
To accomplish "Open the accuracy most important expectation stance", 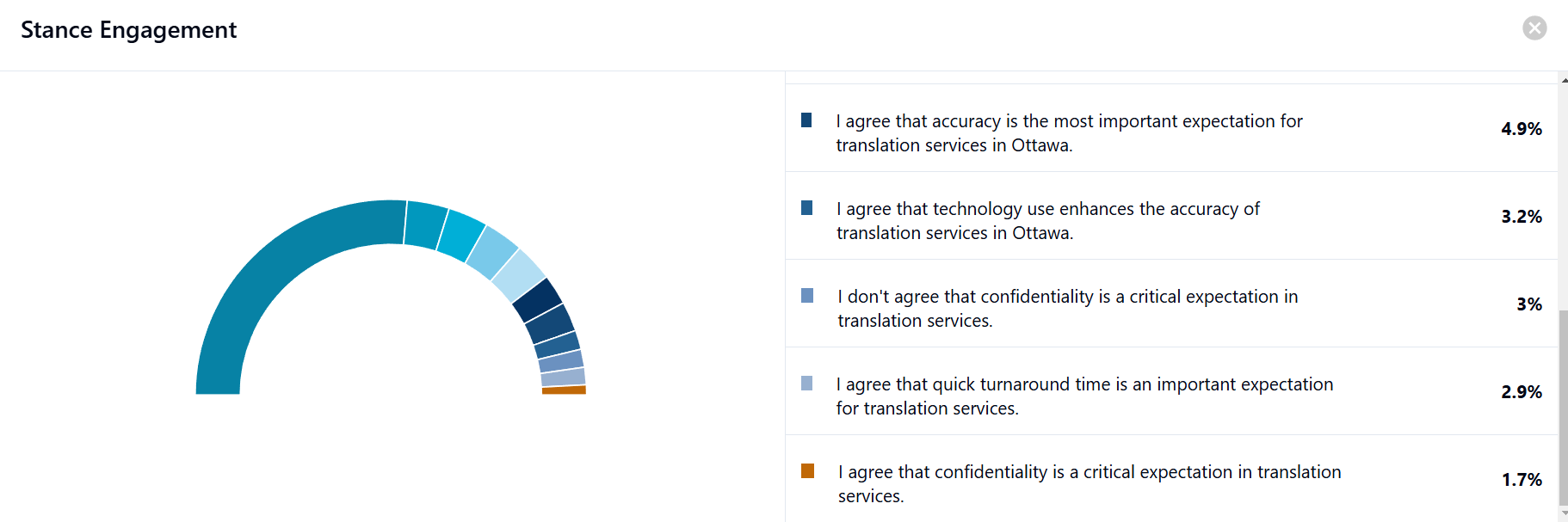I will (x=1069, y=133).
